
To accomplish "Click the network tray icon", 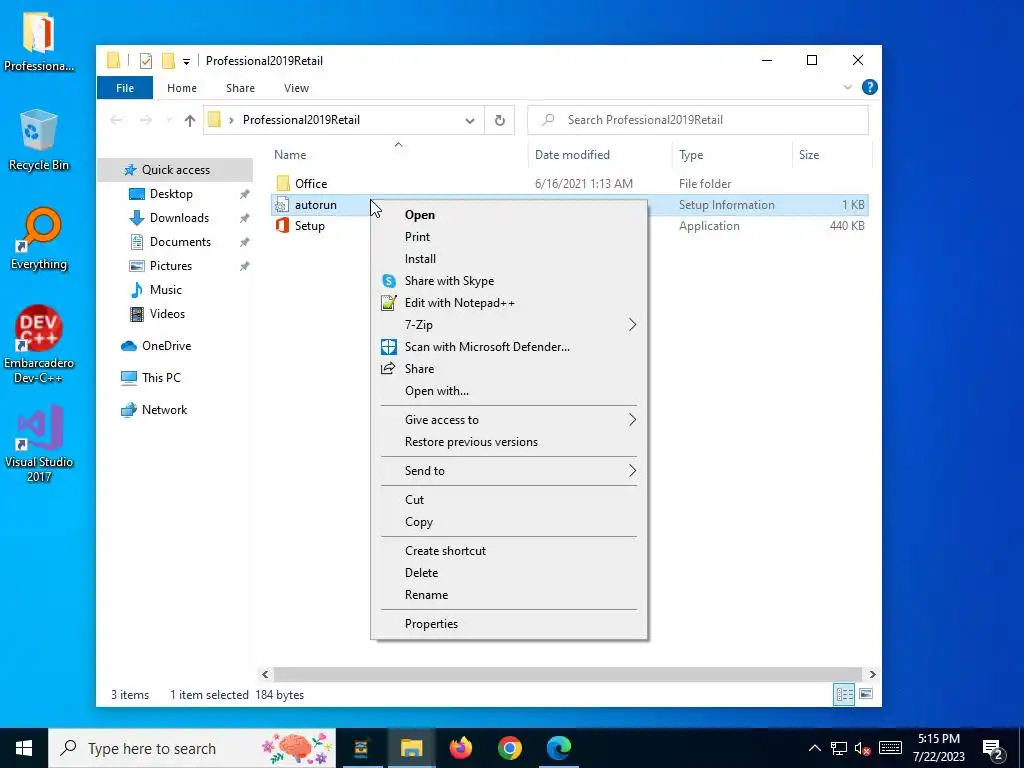I will [x=839, y=748].
